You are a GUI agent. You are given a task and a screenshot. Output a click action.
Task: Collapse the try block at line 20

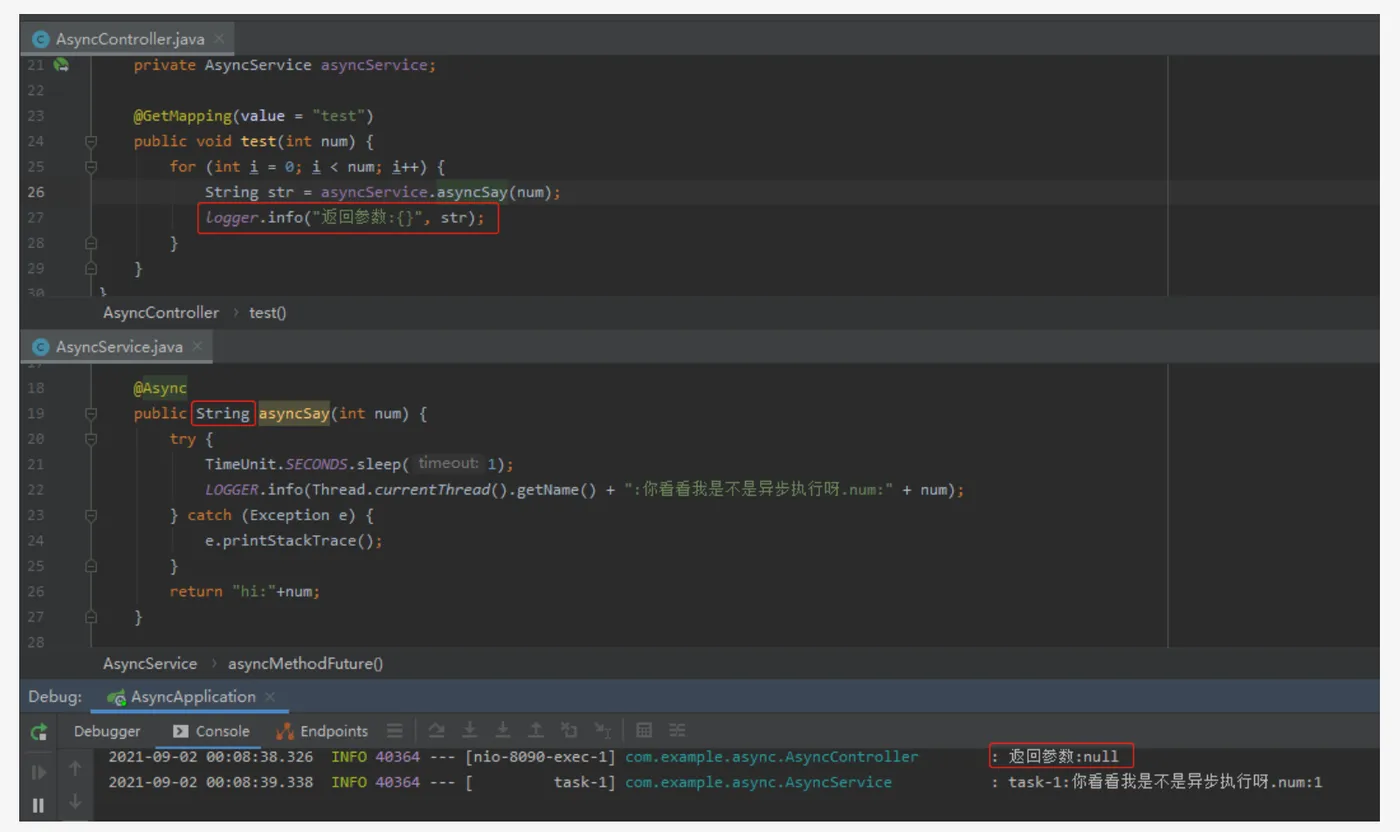pyautogui.click(x=91, y=439)
